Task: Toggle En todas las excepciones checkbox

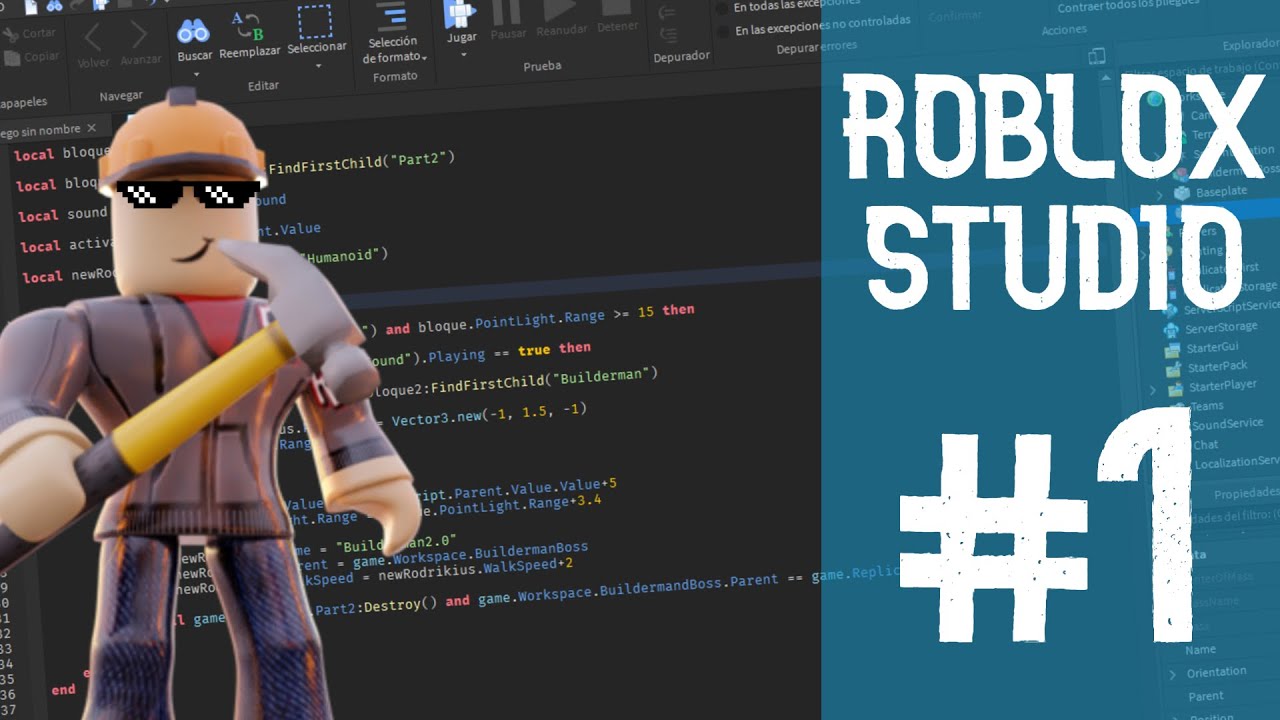Action: click(x=721, y=8)
